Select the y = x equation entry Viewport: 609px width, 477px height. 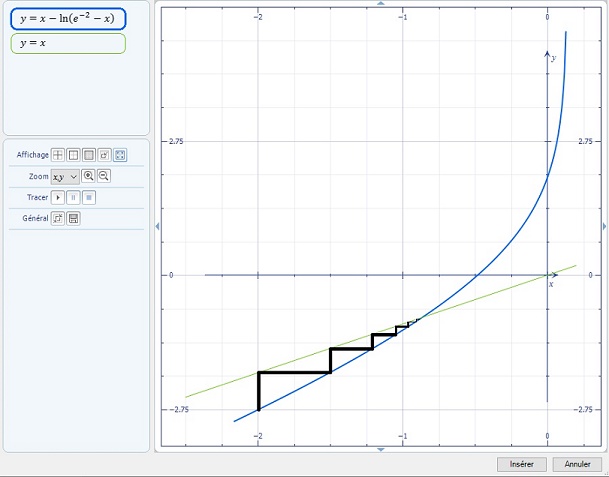pos(67,43)
